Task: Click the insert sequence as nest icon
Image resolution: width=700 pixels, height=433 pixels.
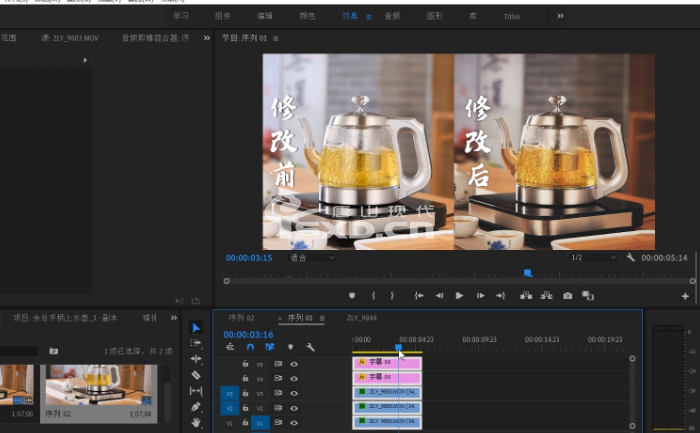Action: [x=230, y=347]
